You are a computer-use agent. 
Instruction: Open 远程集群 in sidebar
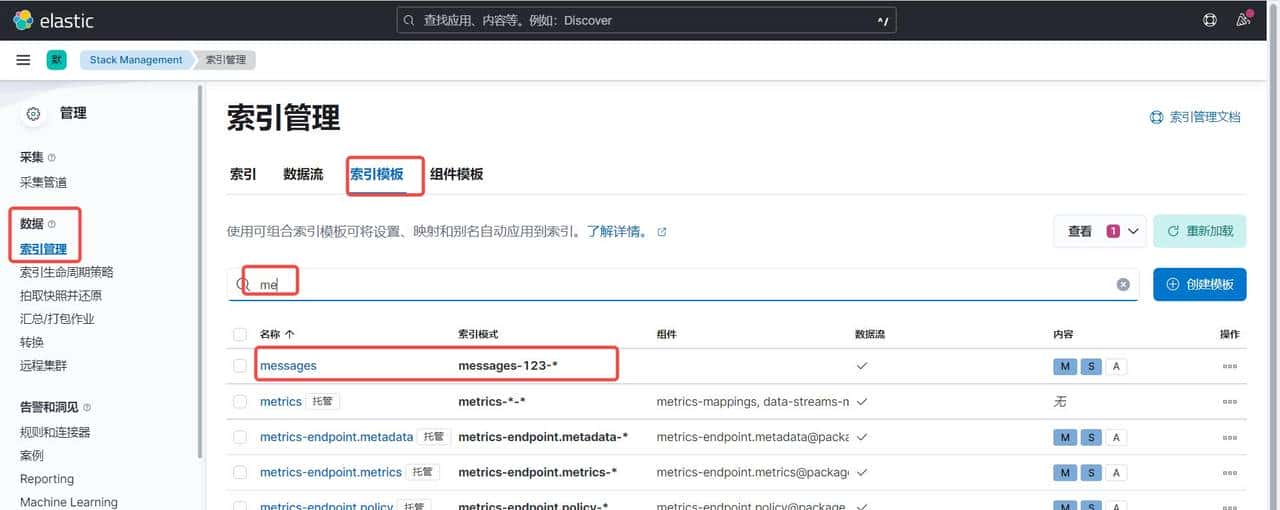tap(44, 366)
